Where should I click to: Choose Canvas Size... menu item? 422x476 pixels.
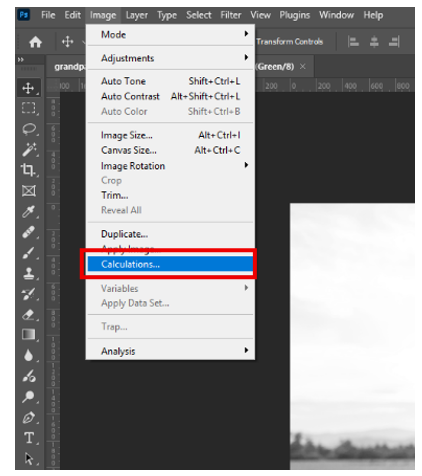170,150
